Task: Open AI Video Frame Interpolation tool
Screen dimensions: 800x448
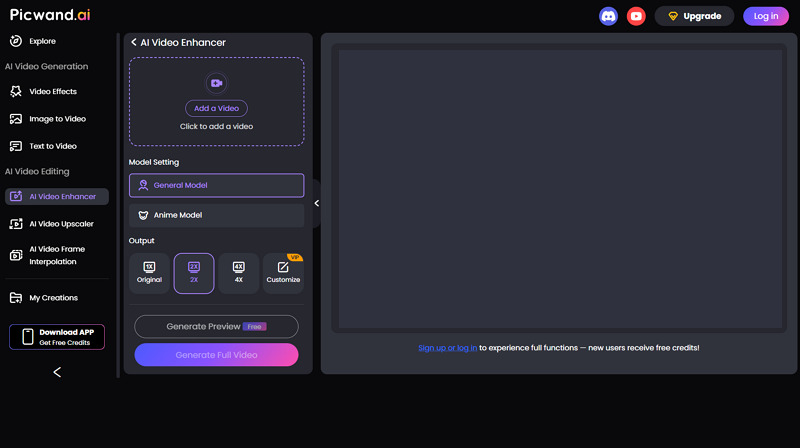Action: (x=56, y=255)
